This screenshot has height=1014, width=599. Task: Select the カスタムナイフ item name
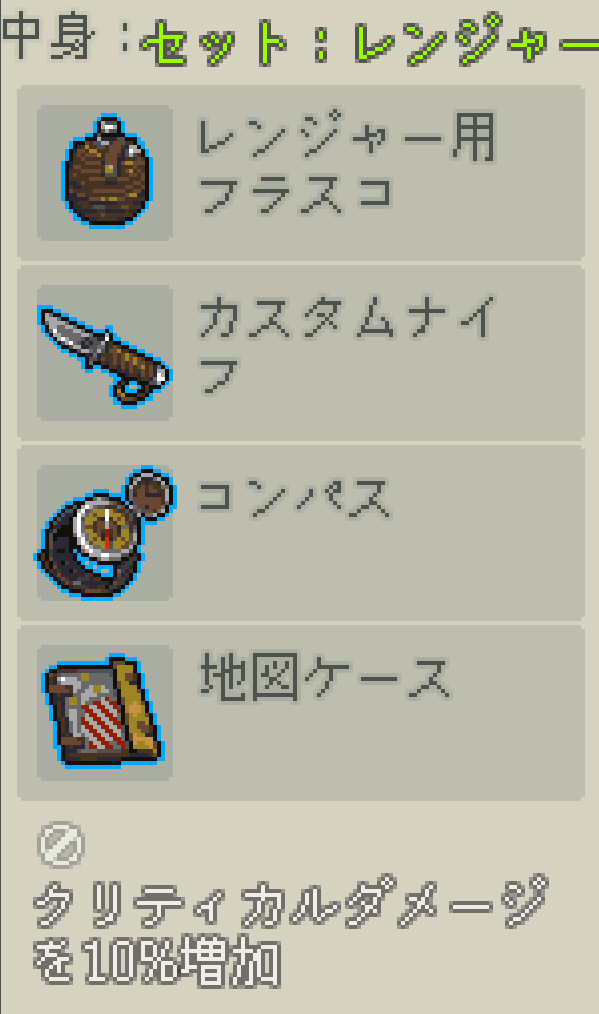[347, 344]
